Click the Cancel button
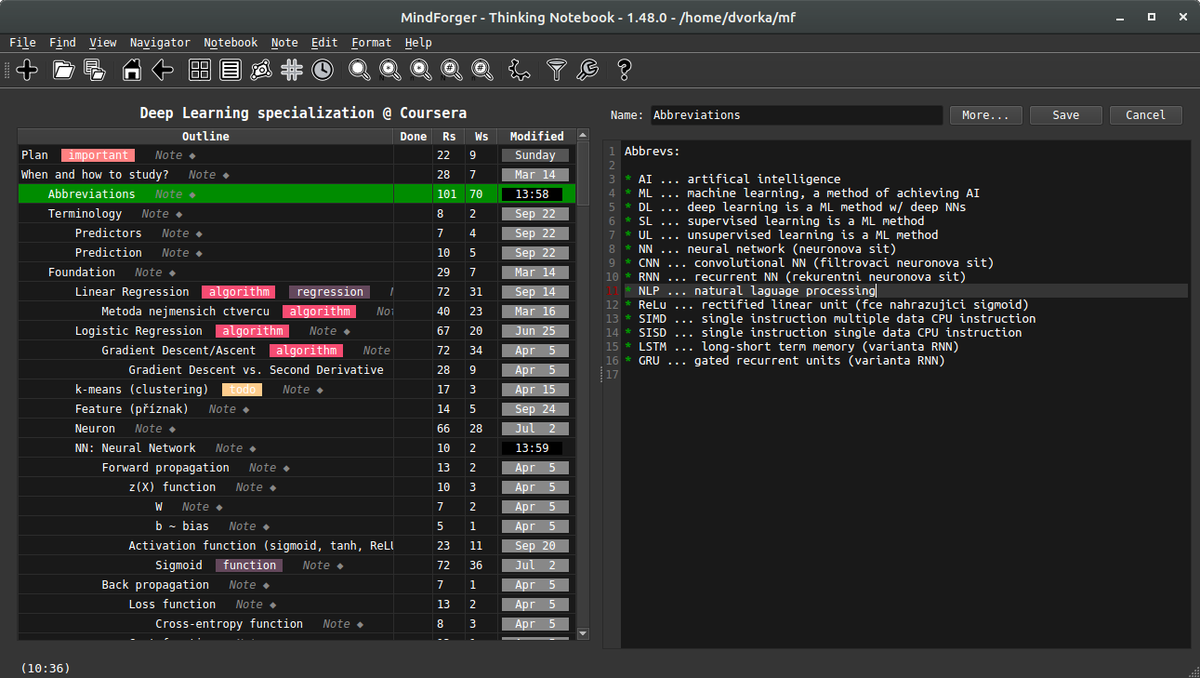This screenshot has height=678, width=1200. click(x=1145, y=115)
